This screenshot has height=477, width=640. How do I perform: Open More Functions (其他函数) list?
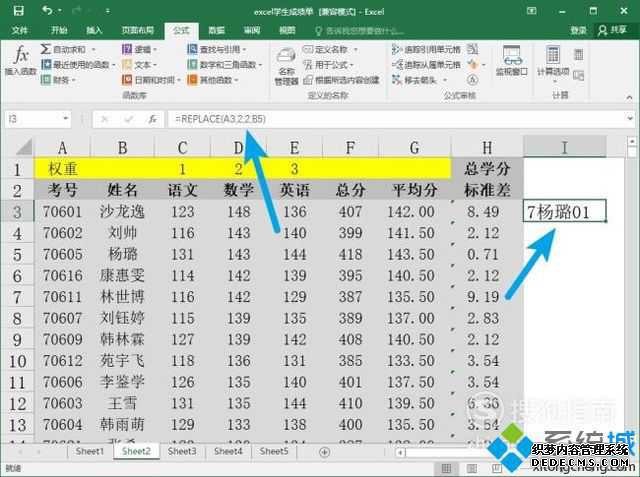click(x=213, y=80)
